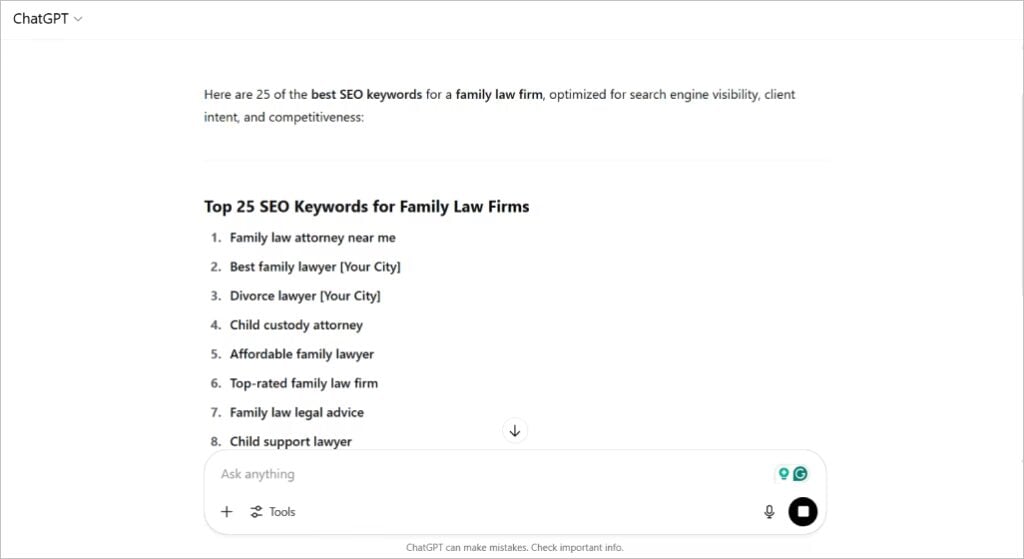
Task: Stop generating with the black stop button
Action: 803,511
